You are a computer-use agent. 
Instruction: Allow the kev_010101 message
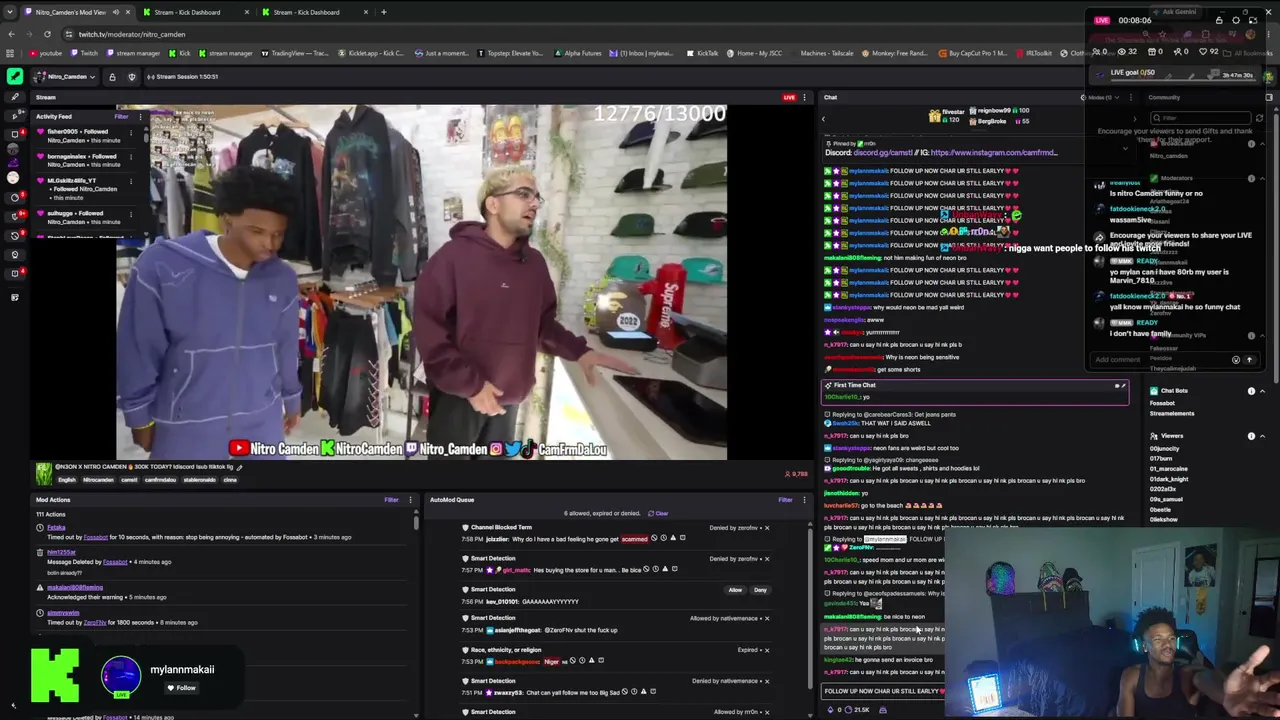point(735,590)
